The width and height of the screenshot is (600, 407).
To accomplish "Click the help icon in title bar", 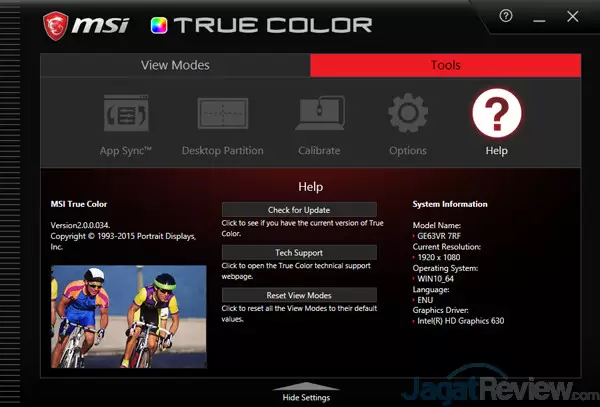I will (506, 16).
